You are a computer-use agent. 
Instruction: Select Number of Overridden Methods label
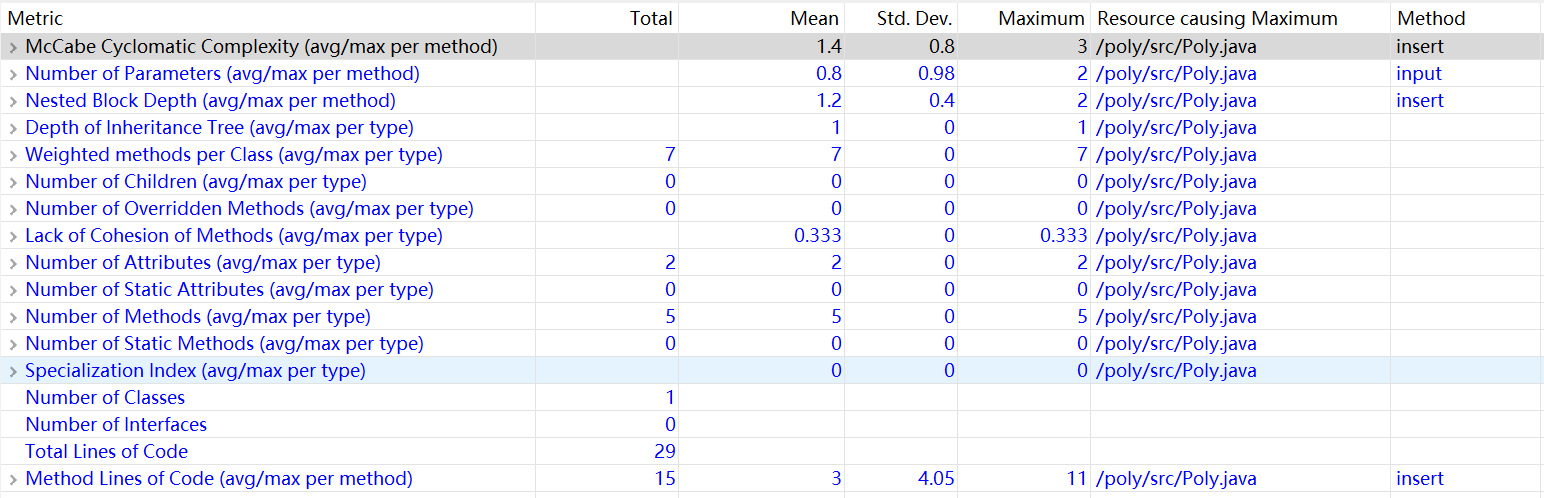(249, 209)
